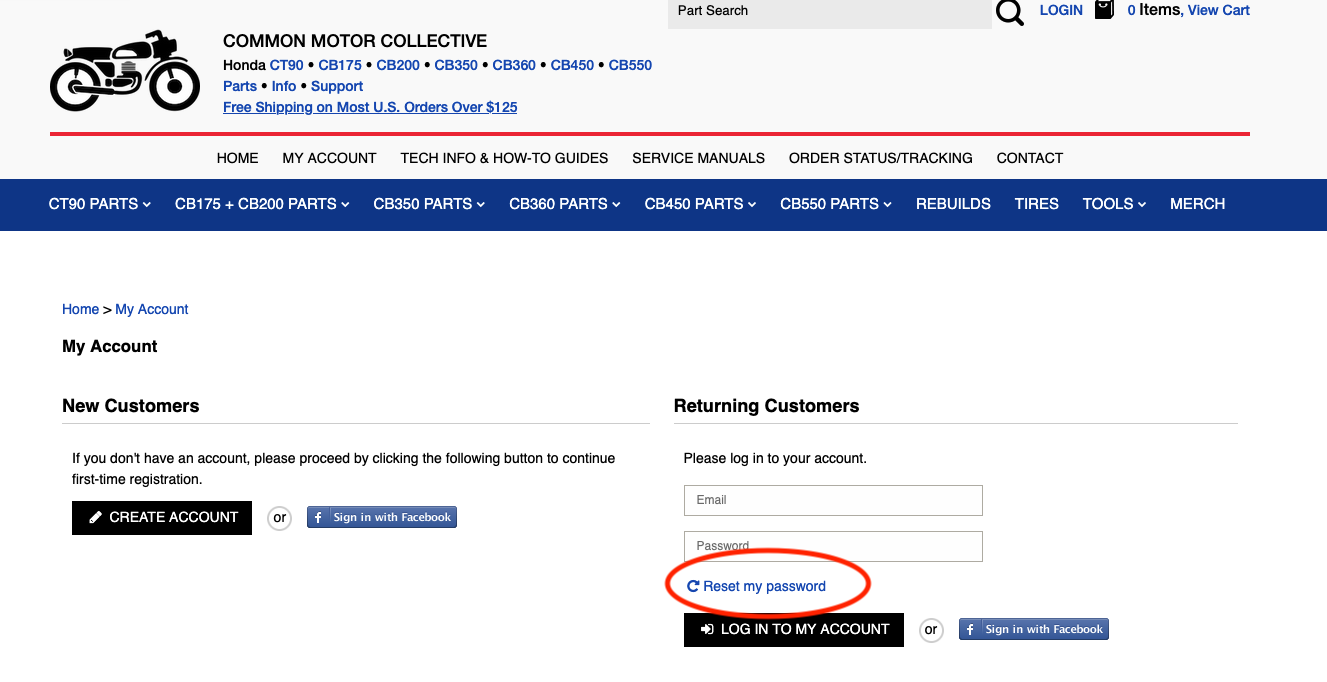Select the Facebook icon in Returning Customers section

(x=969, y=629)
